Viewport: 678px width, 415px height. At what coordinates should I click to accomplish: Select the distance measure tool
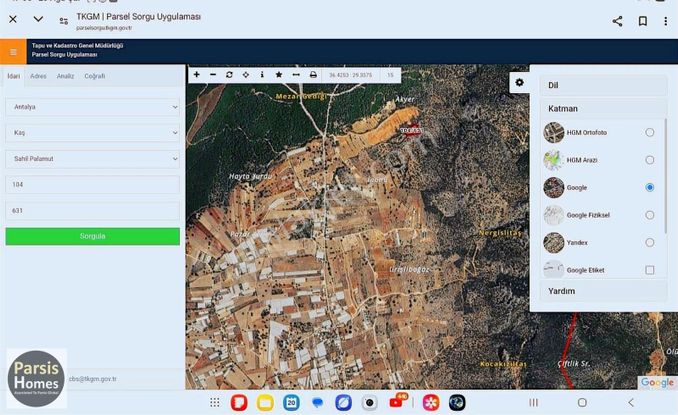(x=296, y=75)
